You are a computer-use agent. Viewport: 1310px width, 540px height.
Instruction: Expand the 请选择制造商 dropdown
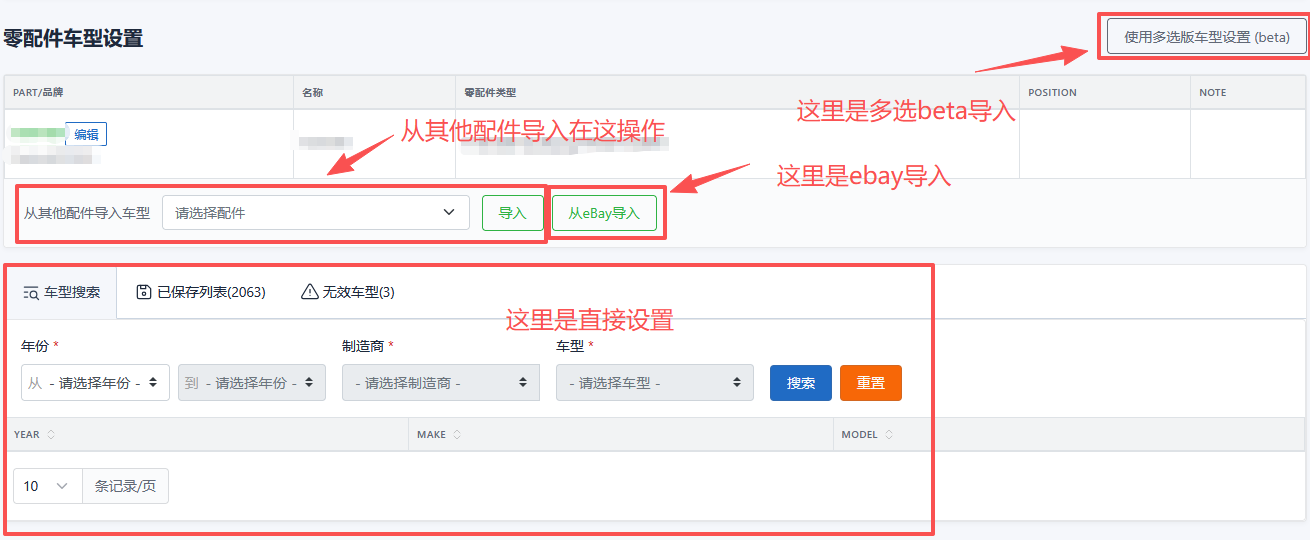[x=440, y=383]
